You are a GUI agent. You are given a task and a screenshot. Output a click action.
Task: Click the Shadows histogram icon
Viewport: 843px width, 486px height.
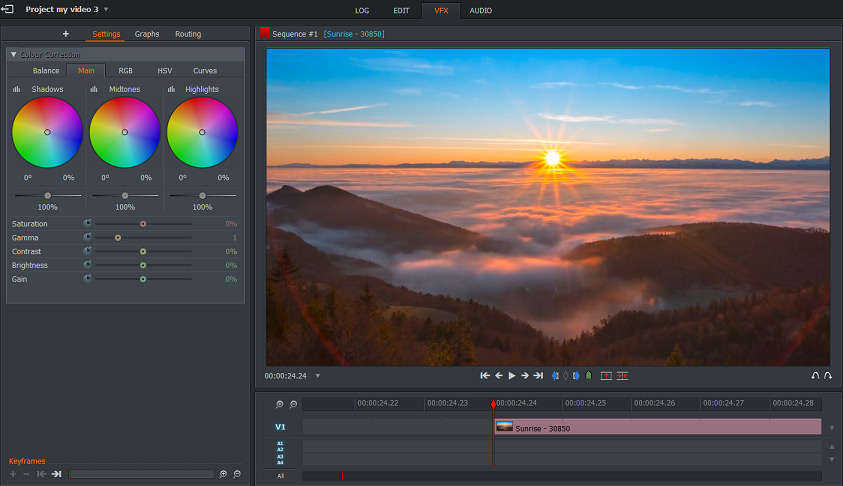pos(17,89)
